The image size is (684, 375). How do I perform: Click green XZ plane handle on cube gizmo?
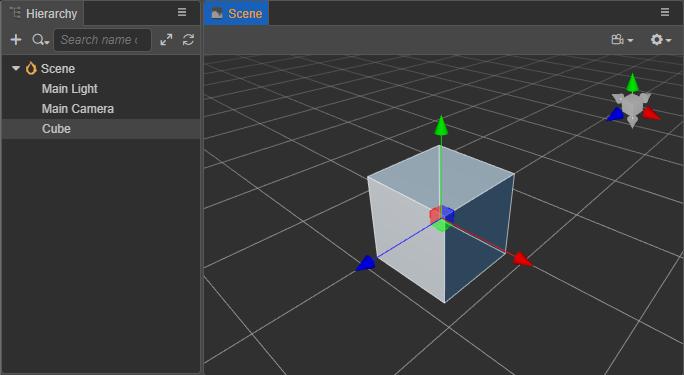click(442, 225)
